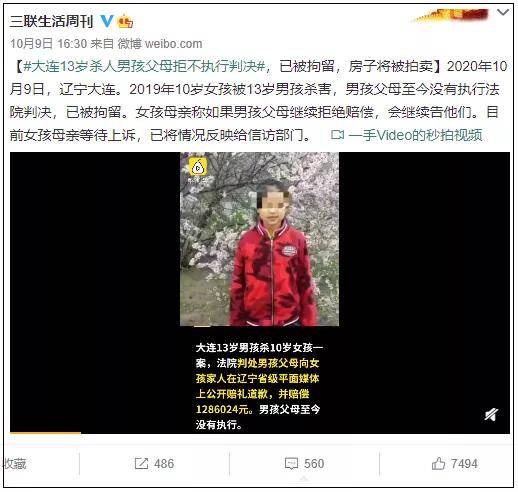The width and height of the screenshot is (518, 492).
Task: Click the video camera icon before 一手Video
Action: (x=337, y=135)
